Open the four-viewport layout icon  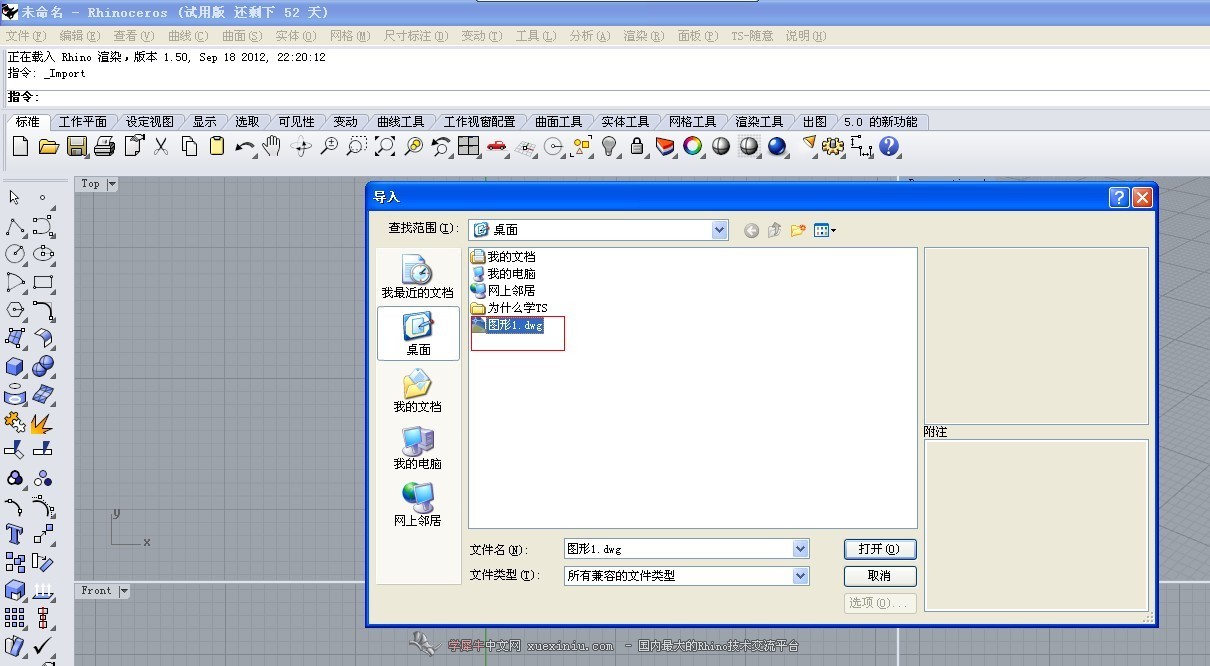[x=469, y=147]
